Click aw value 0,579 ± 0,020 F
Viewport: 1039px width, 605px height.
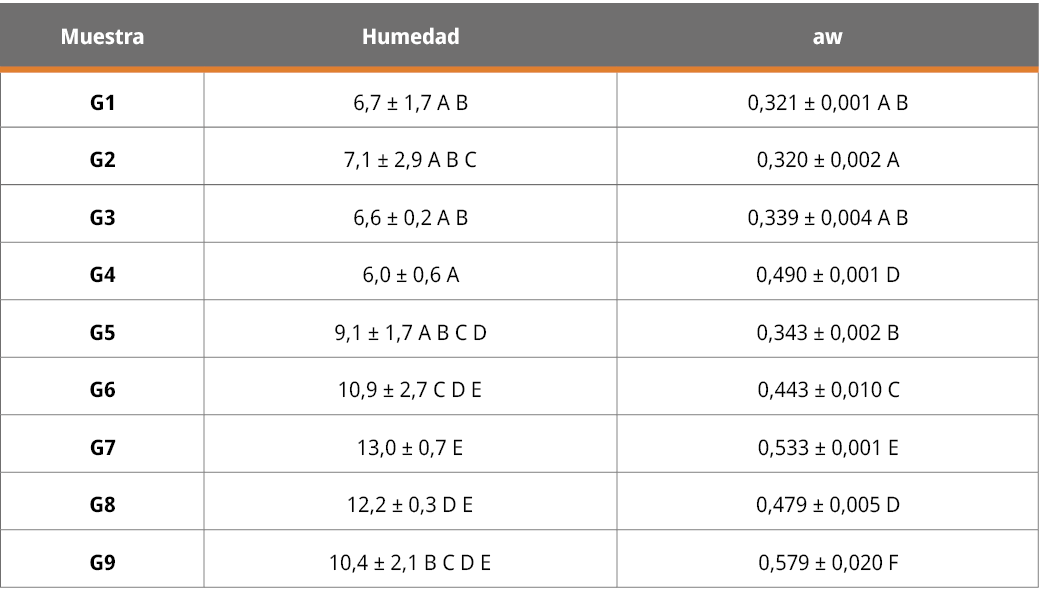coord(827,562)
